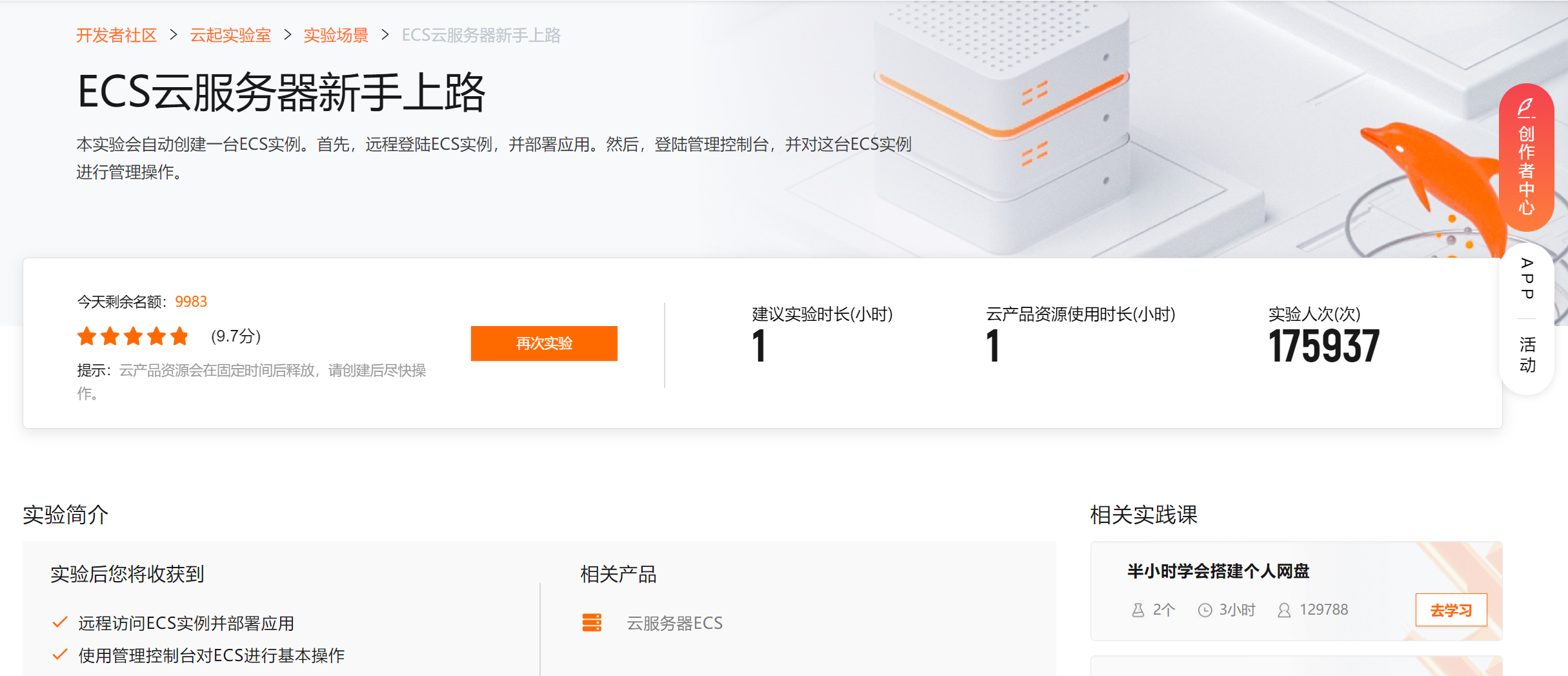Click the 云服务器ECS product icon

pyautogui.click(x=592, y=622)
